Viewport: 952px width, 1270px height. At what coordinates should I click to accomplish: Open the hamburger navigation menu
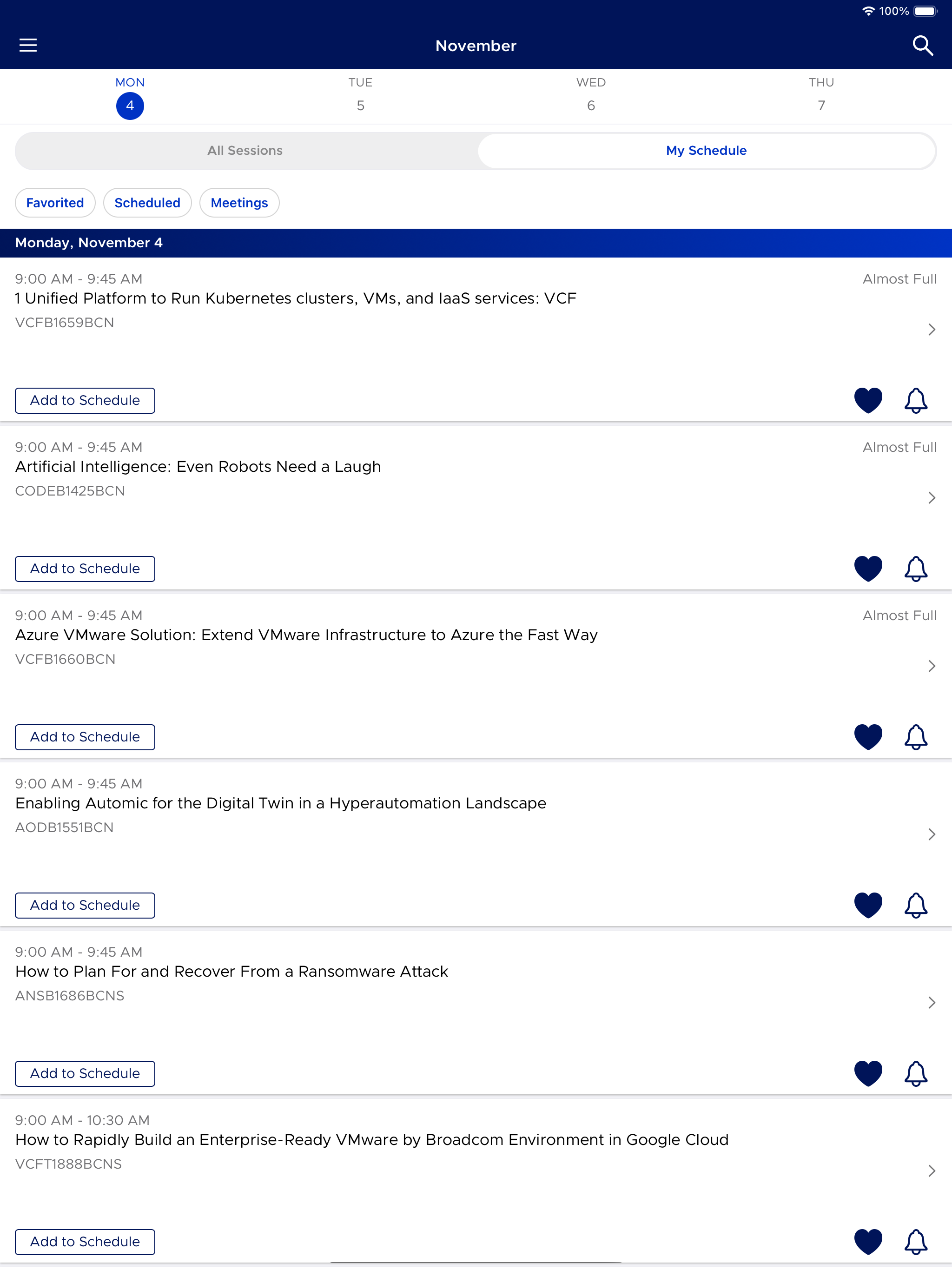pyautogui.click(x=28, y=46)
